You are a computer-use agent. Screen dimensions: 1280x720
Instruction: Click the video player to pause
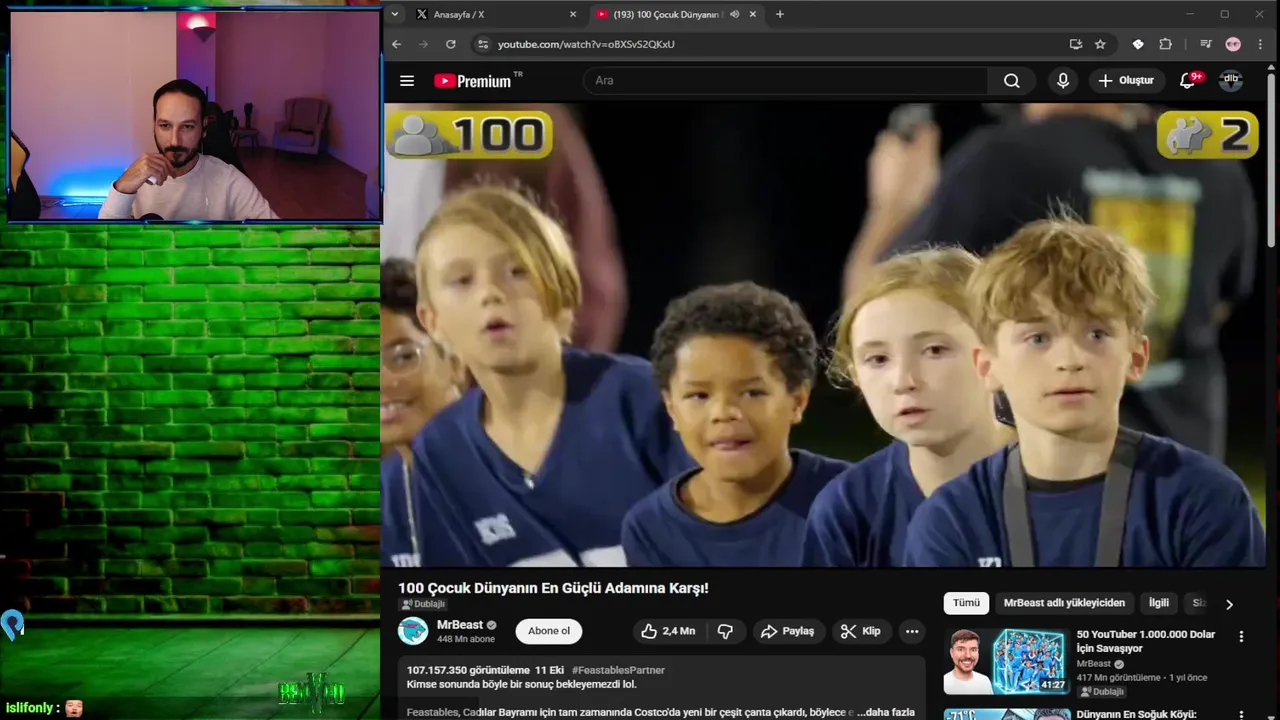click(825, 334)
